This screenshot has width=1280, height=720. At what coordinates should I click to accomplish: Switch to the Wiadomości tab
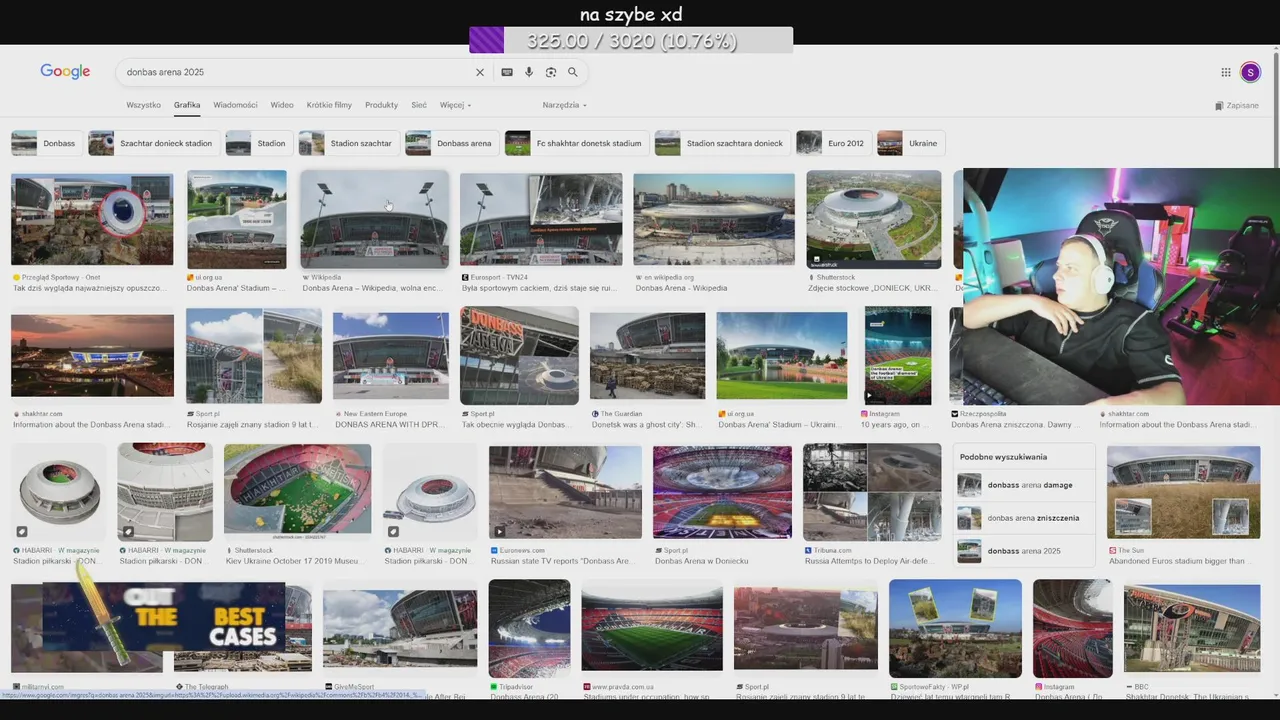[235, 105]
